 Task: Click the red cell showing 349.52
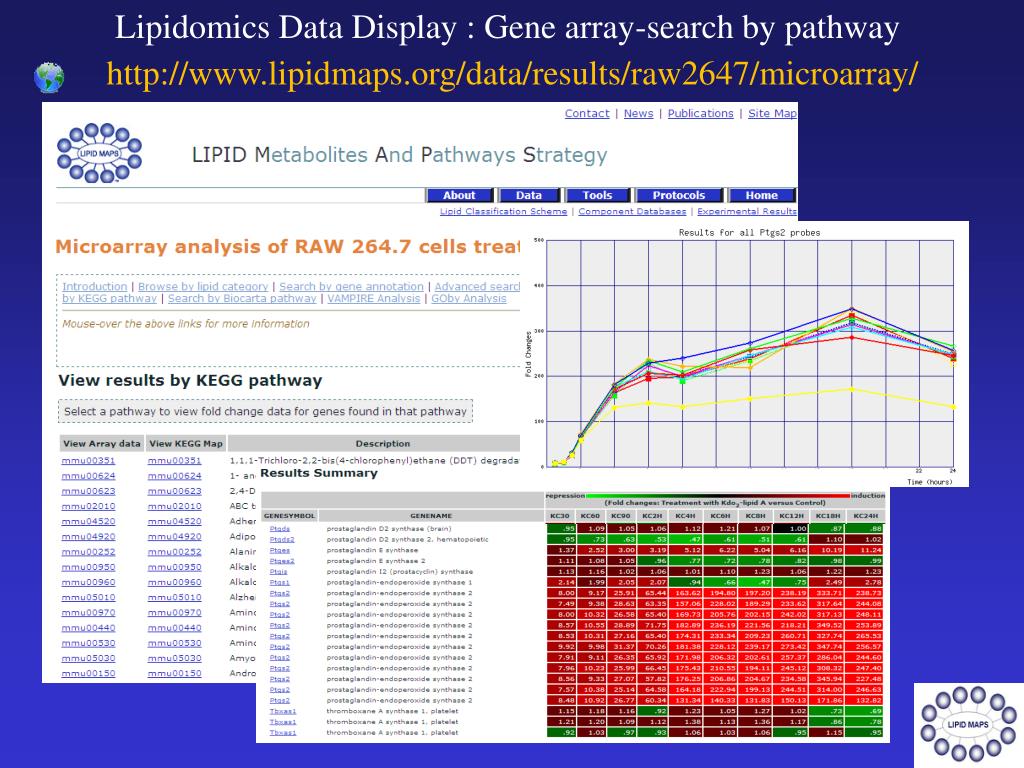(x=828, y=626)
